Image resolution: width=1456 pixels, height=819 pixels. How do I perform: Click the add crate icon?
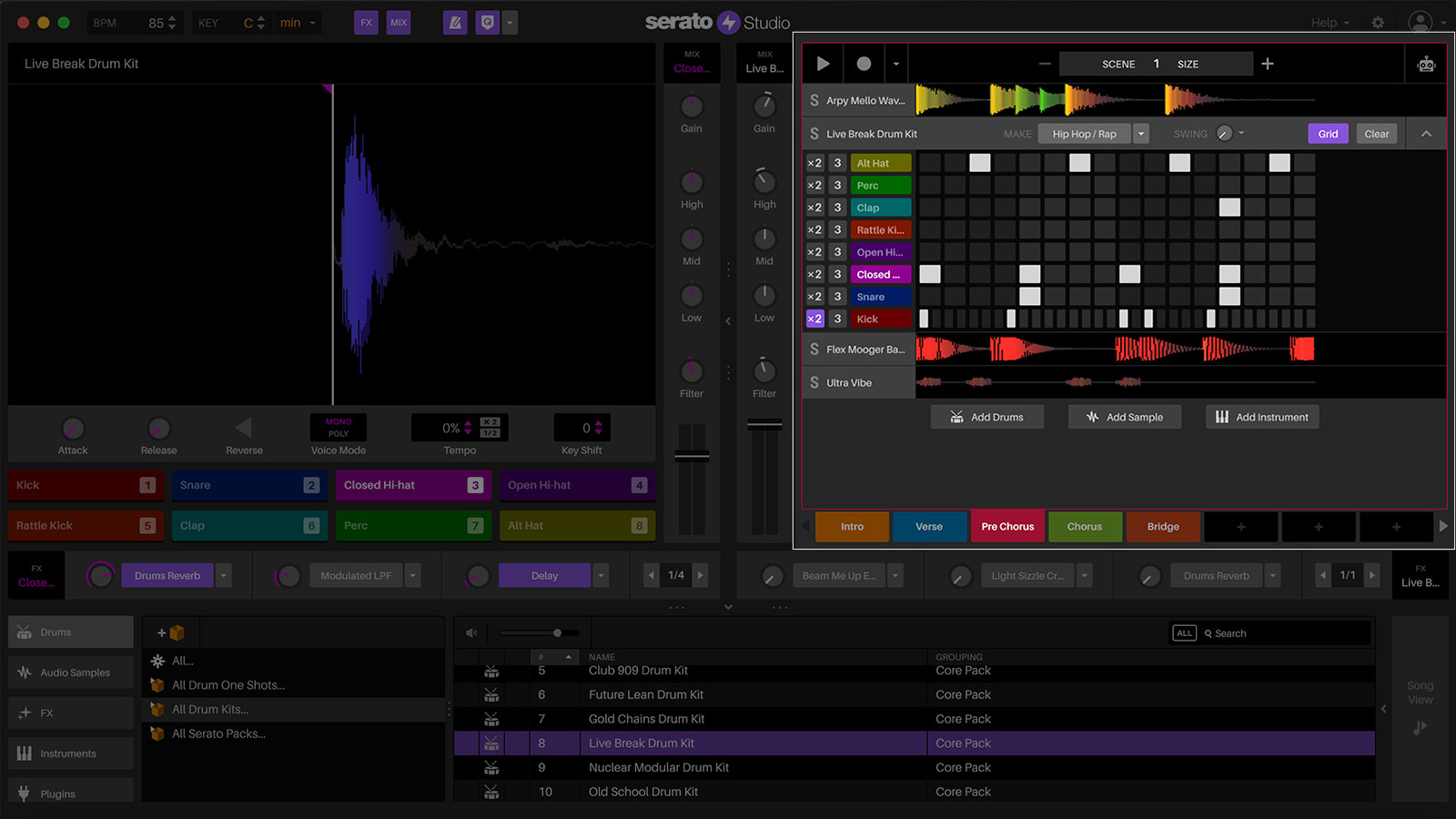coord(170,632)
